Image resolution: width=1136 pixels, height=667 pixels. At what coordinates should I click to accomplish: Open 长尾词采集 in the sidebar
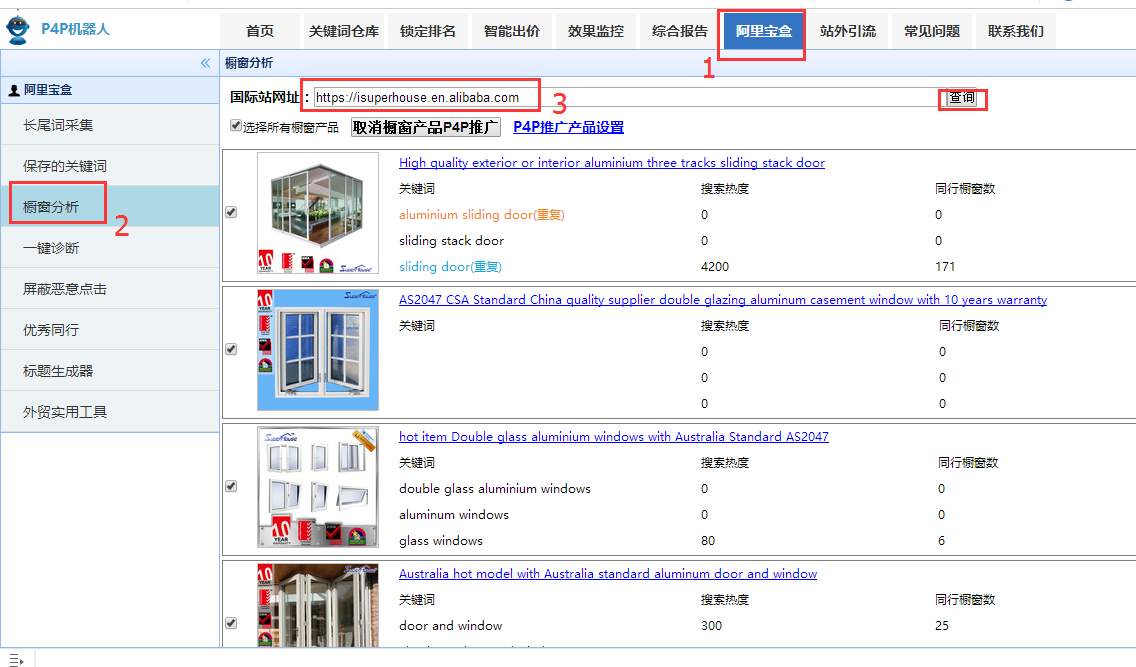[x=110, y=125]
